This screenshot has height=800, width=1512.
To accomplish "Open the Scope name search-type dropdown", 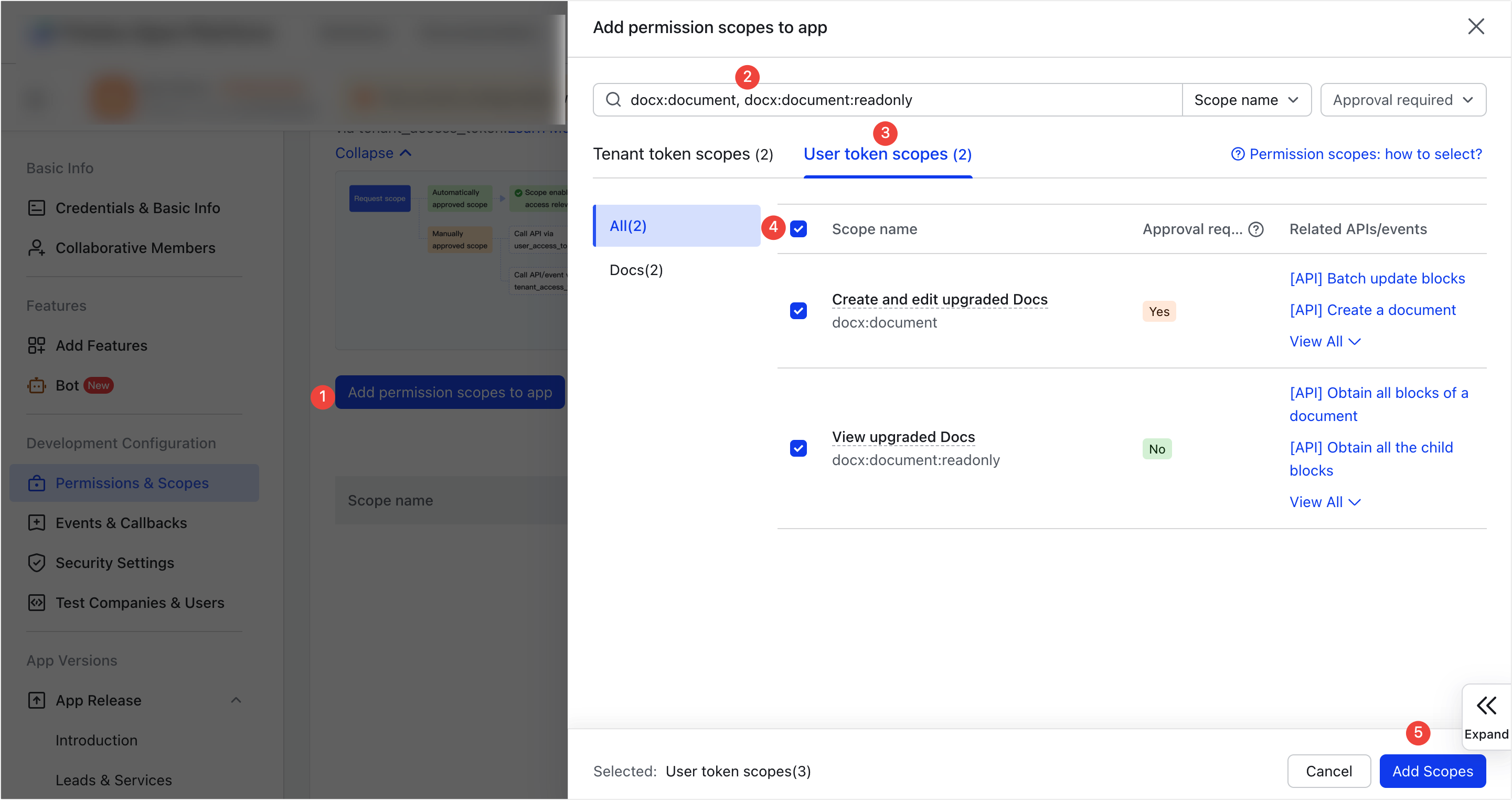I will (x=1246, y=100).
